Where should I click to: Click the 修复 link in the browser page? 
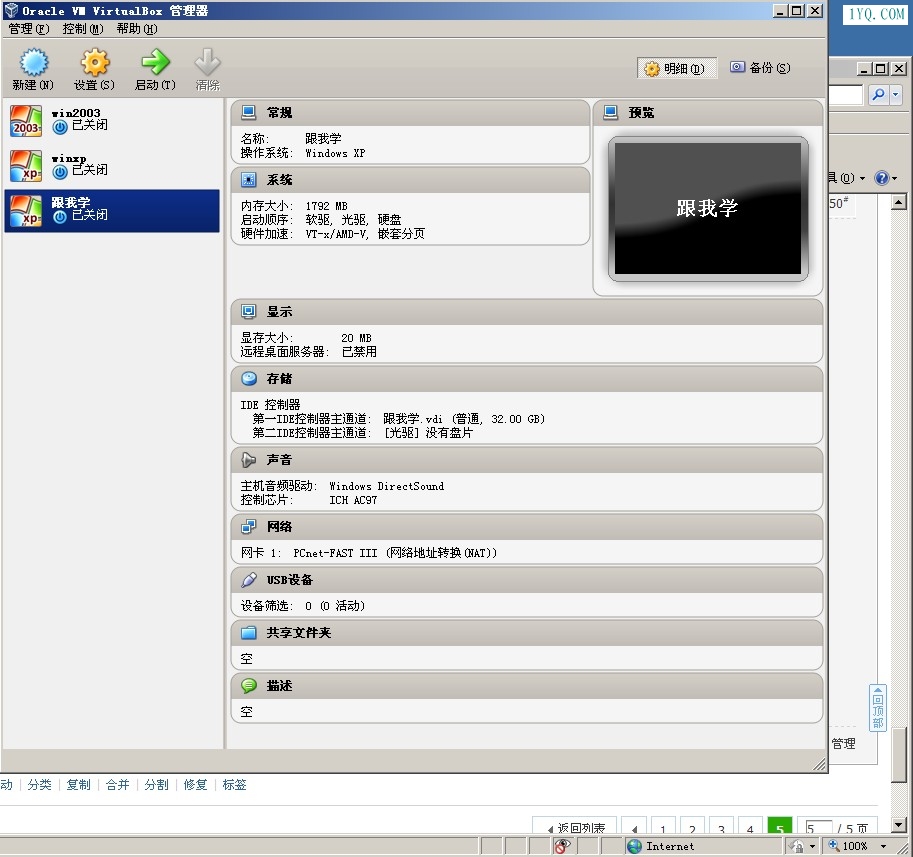pos(196,785)
